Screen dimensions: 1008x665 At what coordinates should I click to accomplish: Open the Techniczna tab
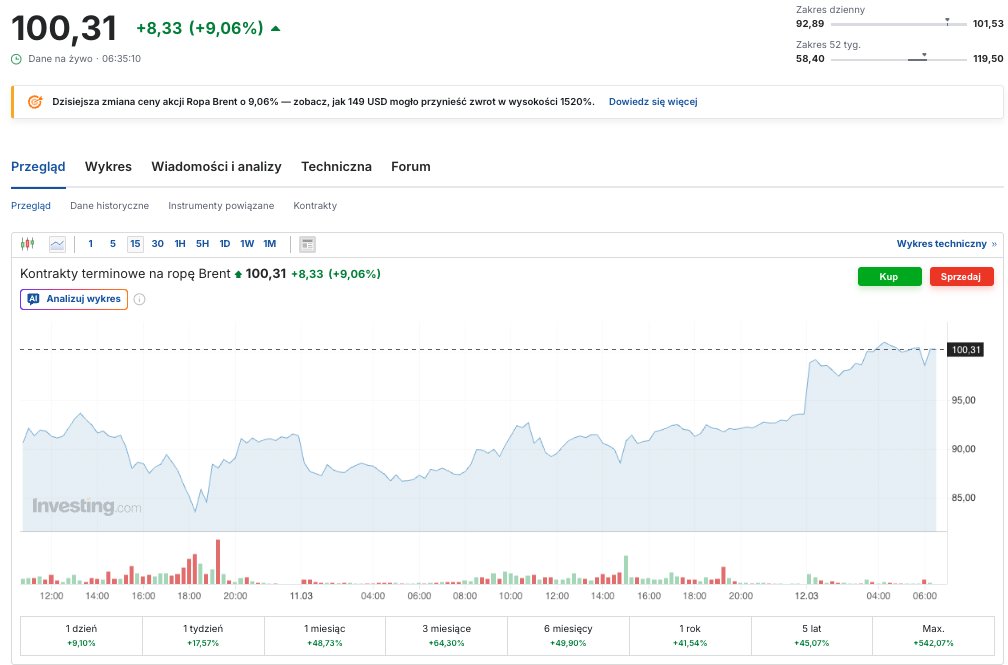pos(336,167)
